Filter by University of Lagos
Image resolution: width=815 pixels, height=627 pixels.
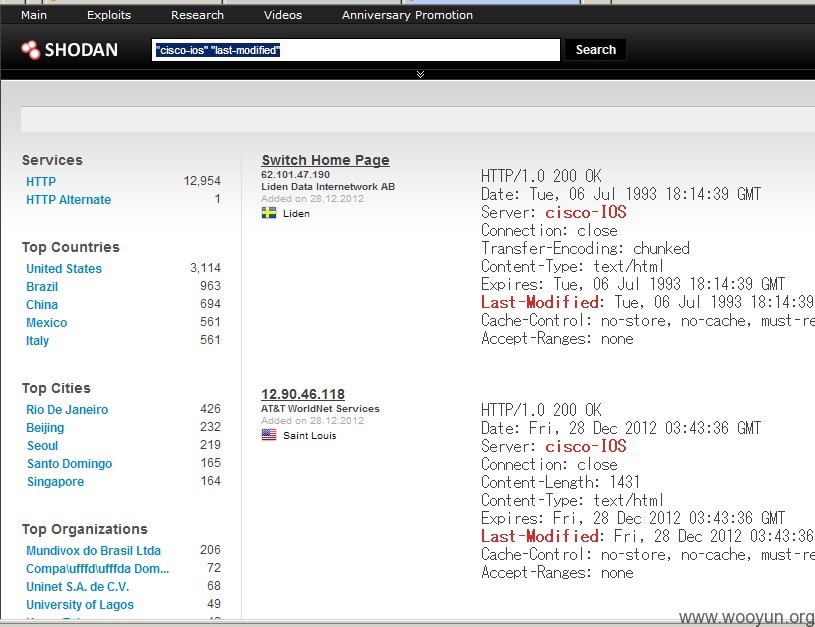click(x=80, y=605)
